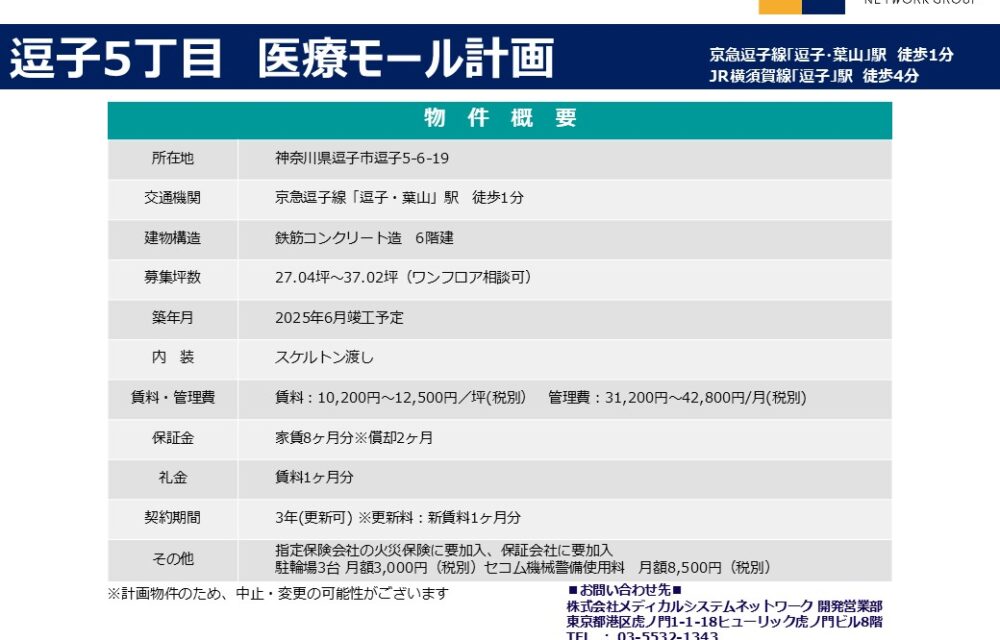Click the 逗子5丁目 医療モール計画 title
The image size is (1000, 640).
pos(282,59)
